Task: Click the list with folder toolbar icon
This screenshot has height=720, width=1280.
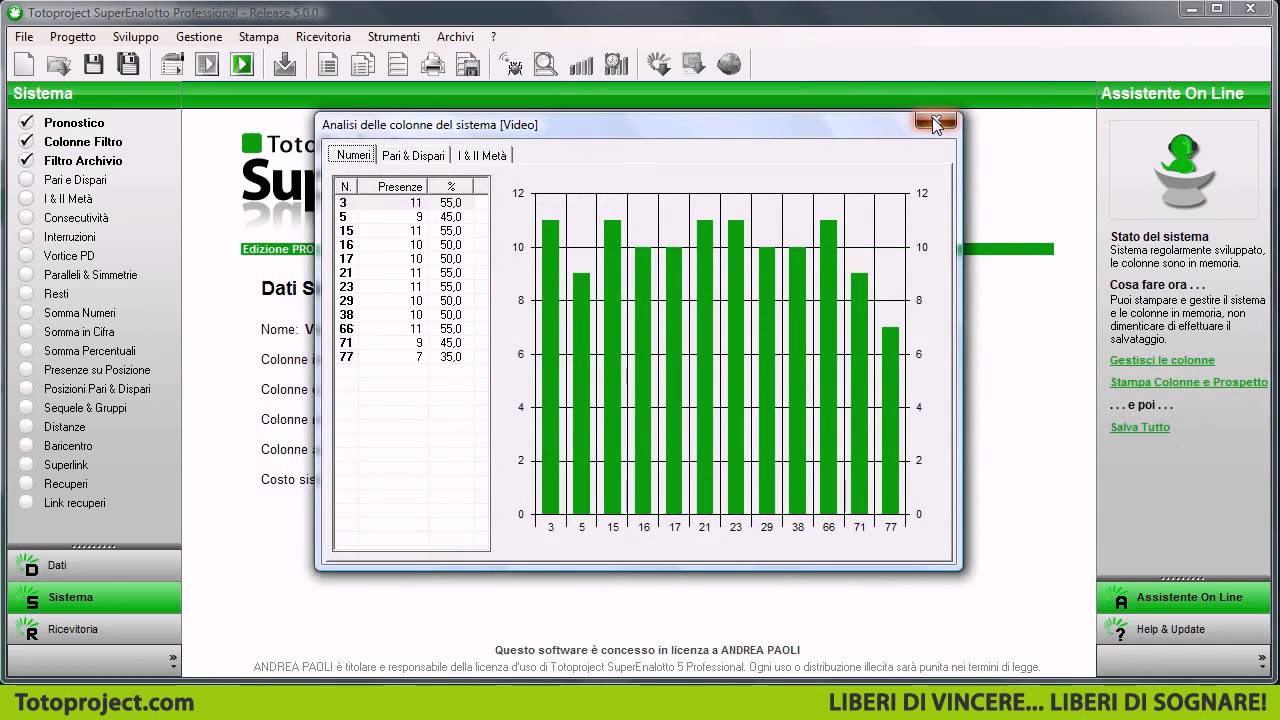Action: tap(172, 65)
